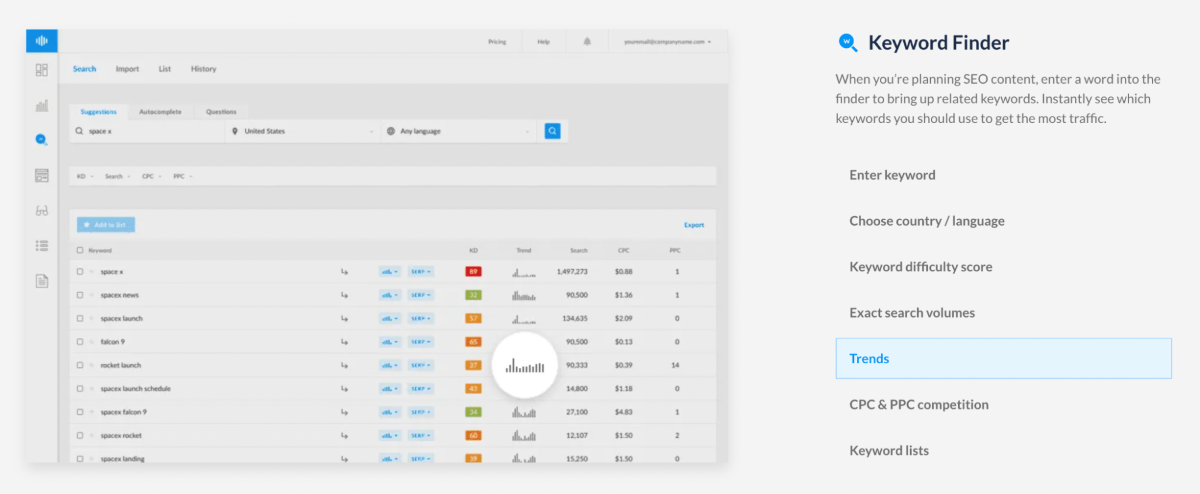Screen dimensions: 1200x494
Task: Click the blue search magnifier button
Action: coord(552,131)
